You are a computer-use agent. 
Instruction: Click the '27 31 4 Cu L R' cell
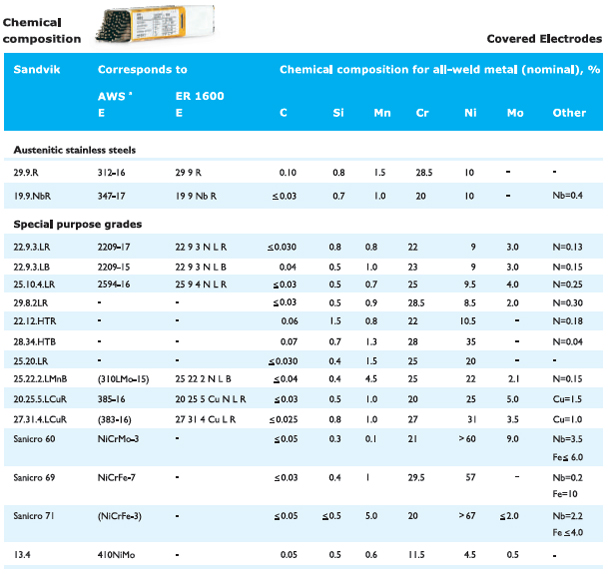pos(206,419)
